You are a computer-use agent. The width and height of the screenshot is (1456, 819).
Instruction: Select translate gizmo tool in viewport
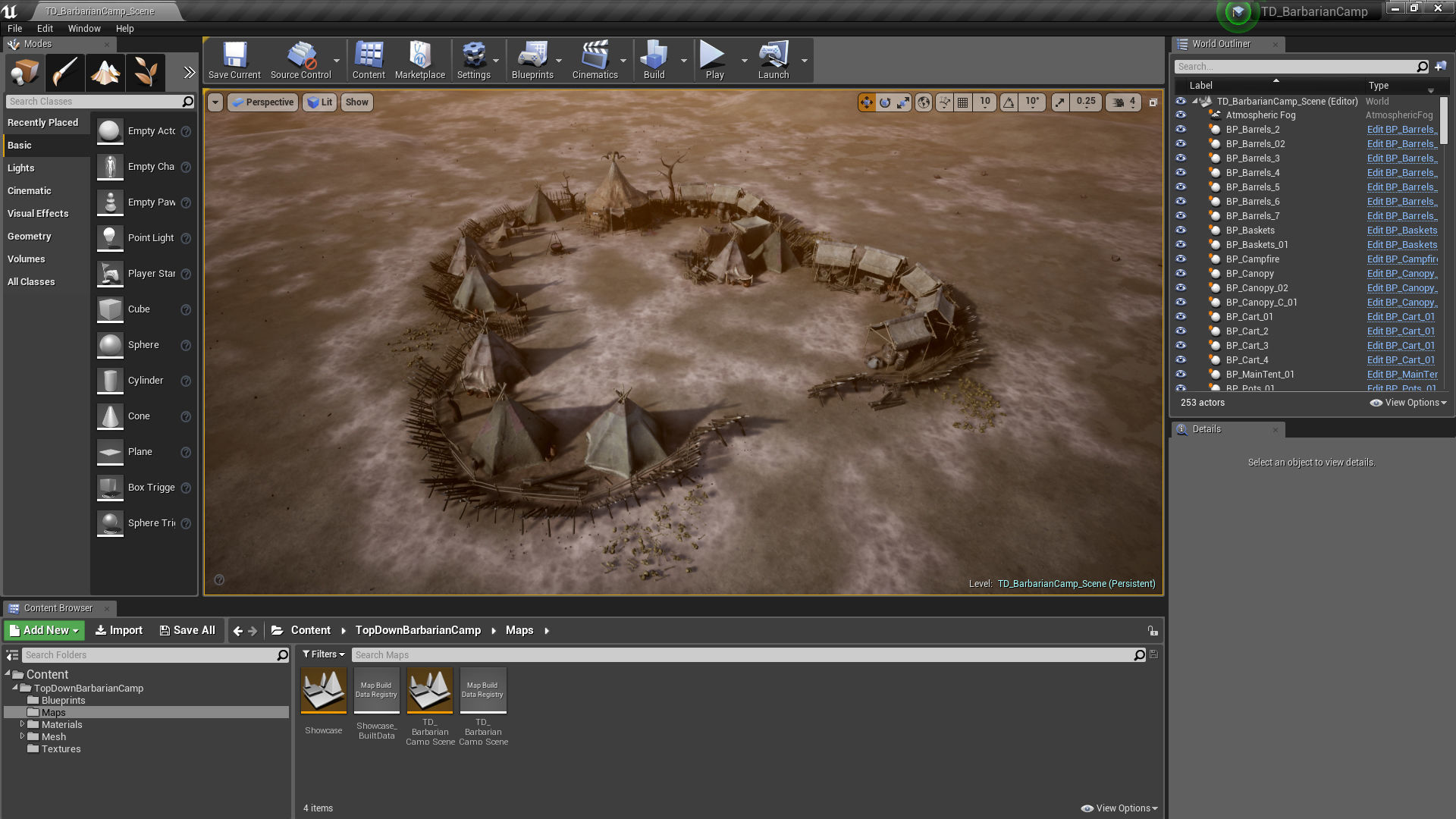pyautogui.click(x=866, y=102)
